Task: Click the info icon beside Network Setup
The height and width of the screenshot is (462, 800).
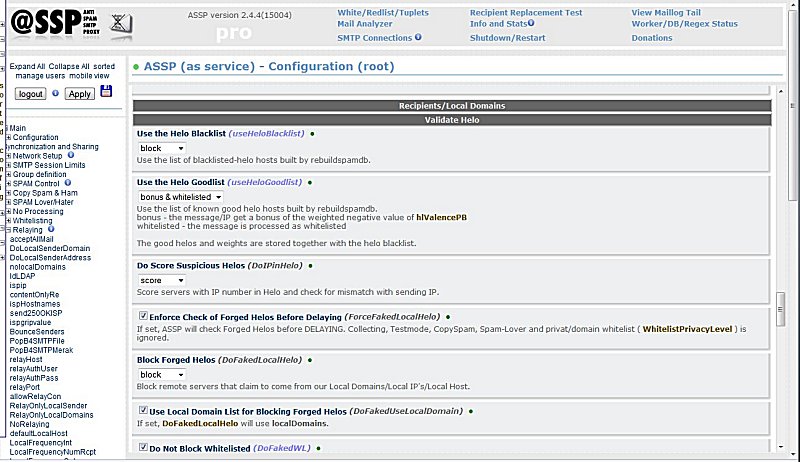Action: (x=71, y=155)
